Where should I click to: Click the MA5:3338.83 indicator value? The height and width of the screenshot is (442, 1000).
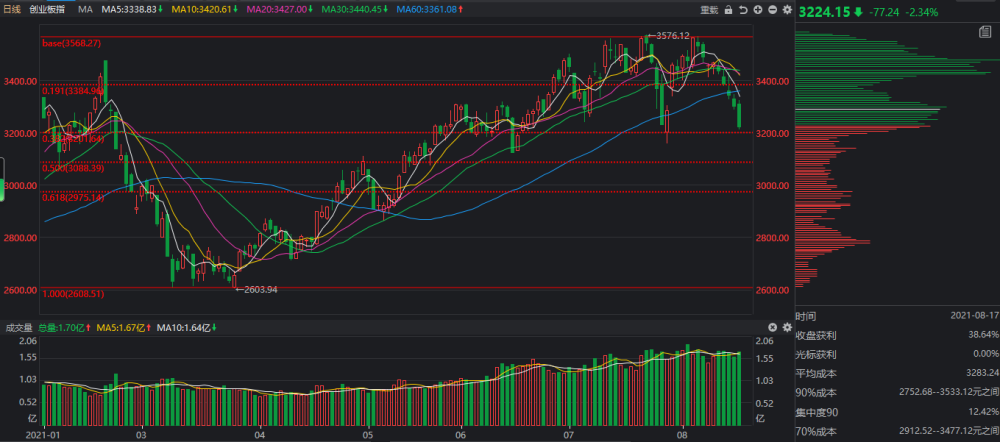[129, 10]
